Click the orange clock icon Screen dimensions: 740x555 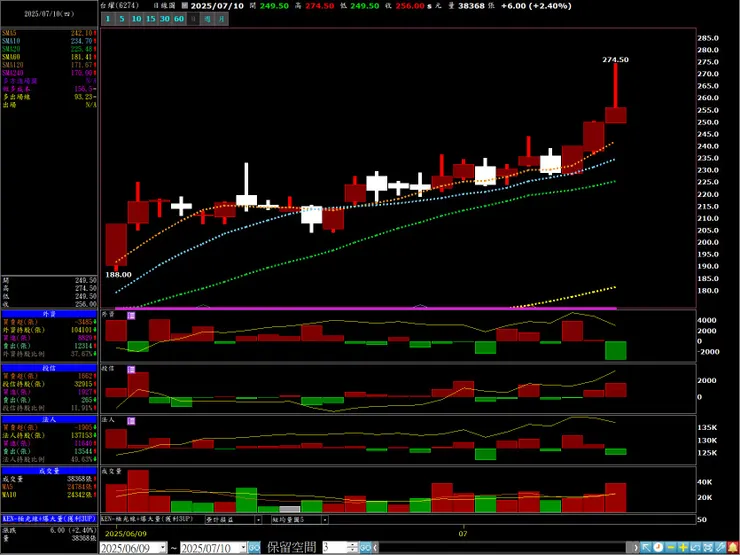658,547
